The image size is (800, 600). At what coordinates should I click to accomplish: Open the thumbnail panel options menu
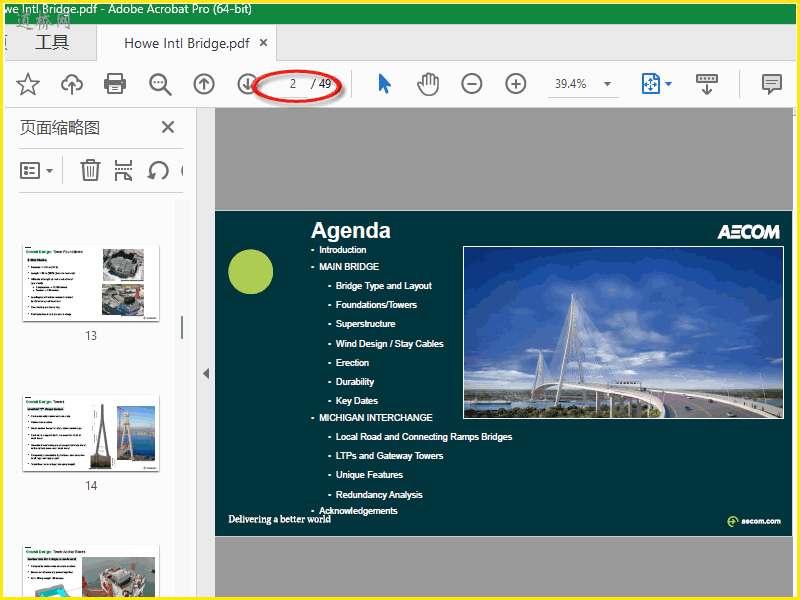tap(37, 170)
